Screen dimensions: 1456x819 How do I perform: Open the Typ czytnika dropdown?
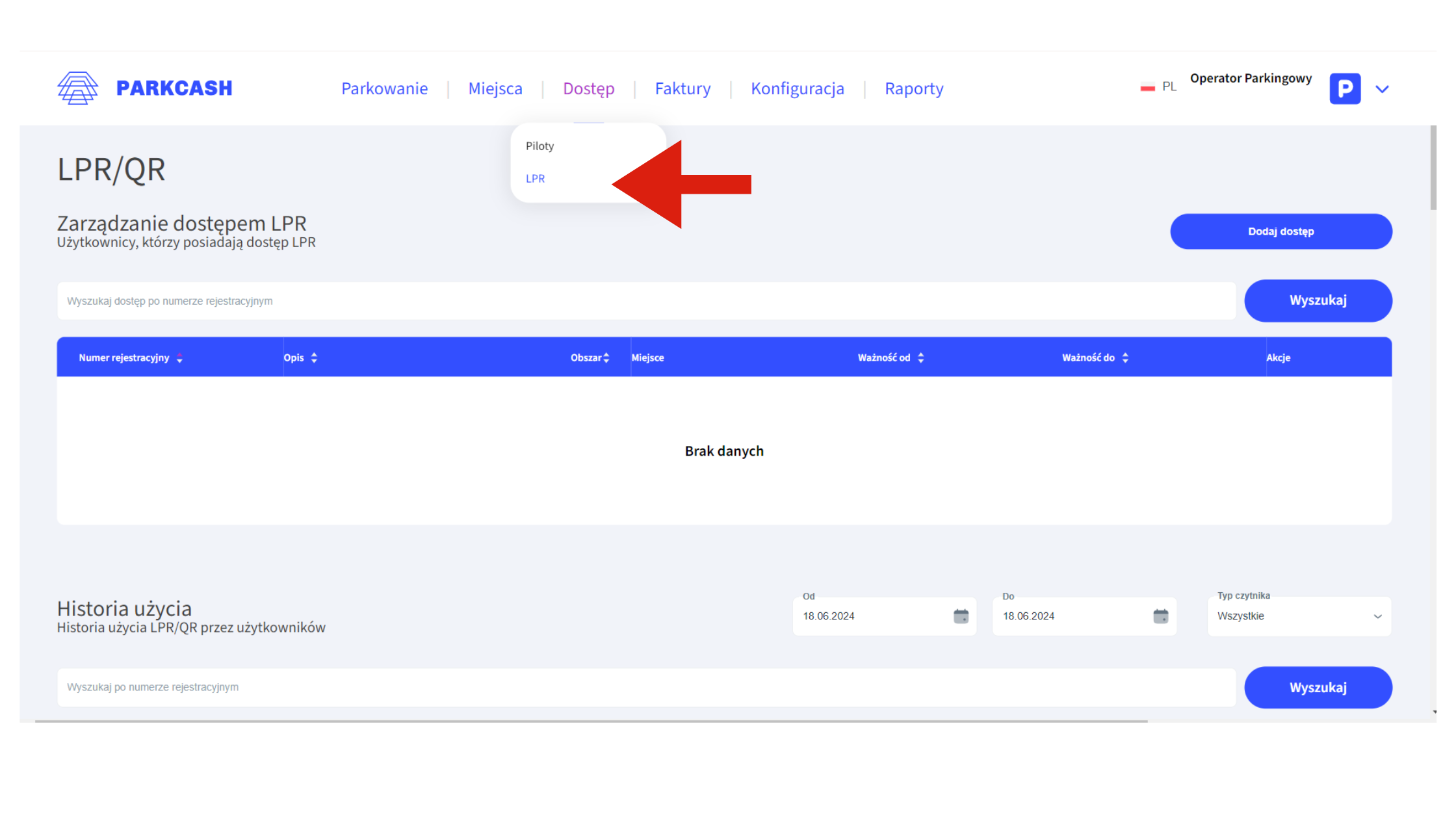1299,616
